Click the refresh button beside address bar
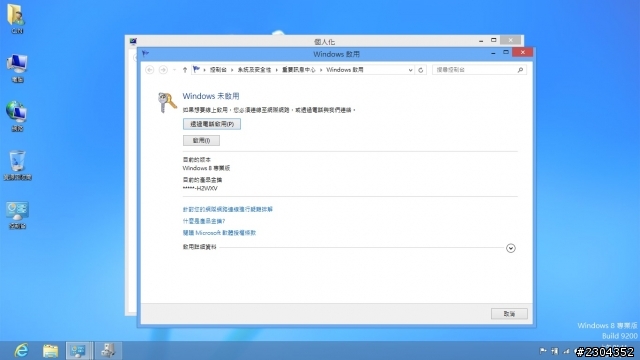 [420, 70]
